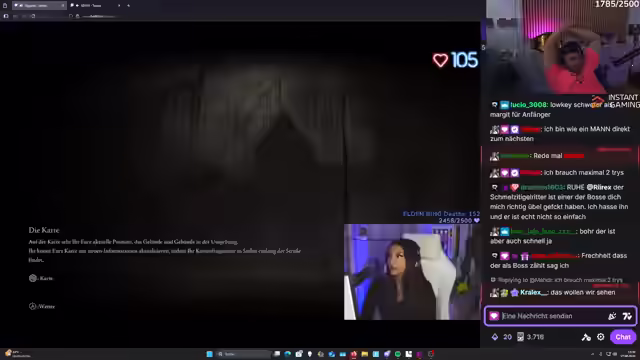
Task: Click the badge before lucio_3008 username
Action: point(504,105)
